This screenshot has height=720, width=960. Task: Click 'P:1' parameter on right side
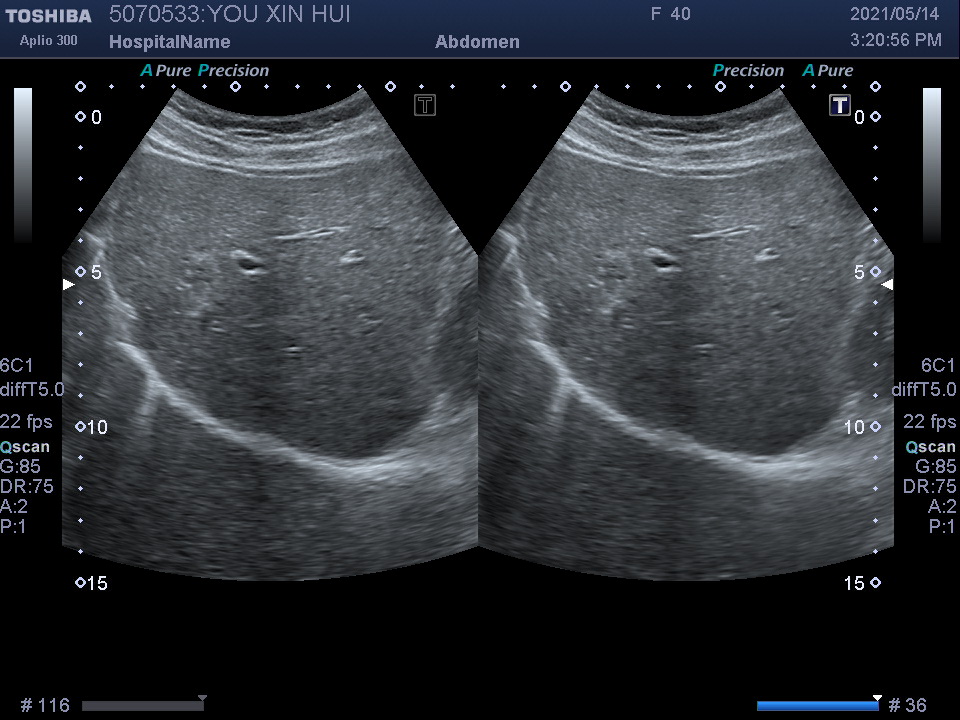point(943,526)
